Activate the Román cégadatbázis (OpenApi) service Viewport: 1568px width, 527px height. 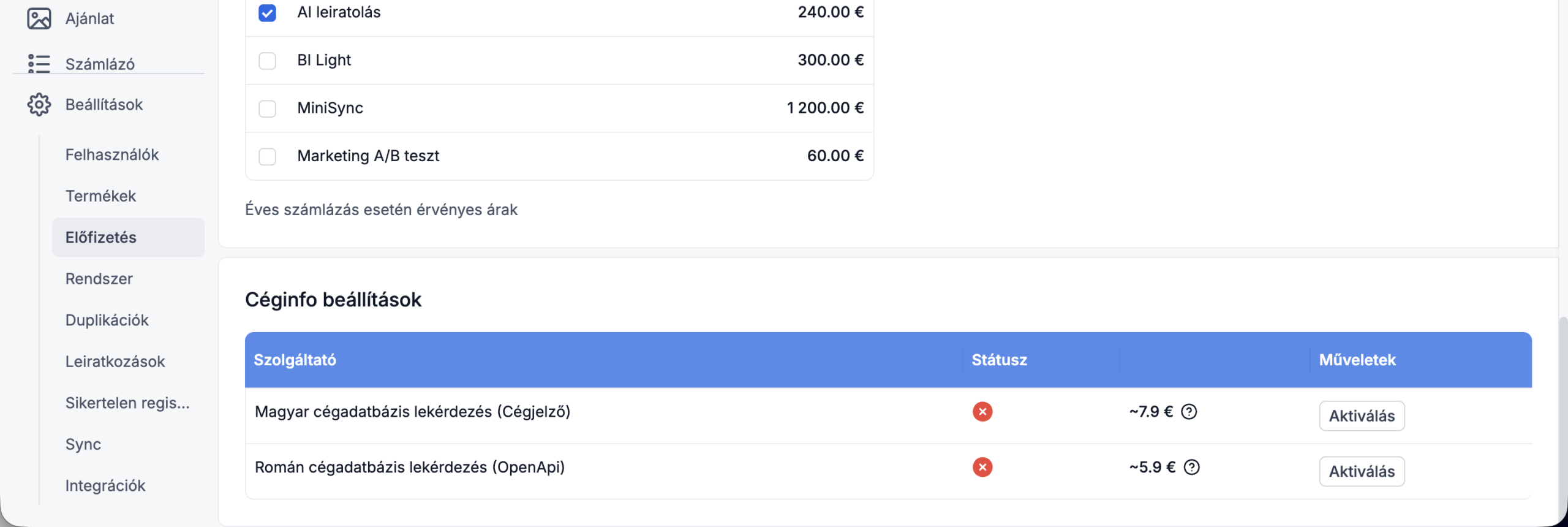1362,472
